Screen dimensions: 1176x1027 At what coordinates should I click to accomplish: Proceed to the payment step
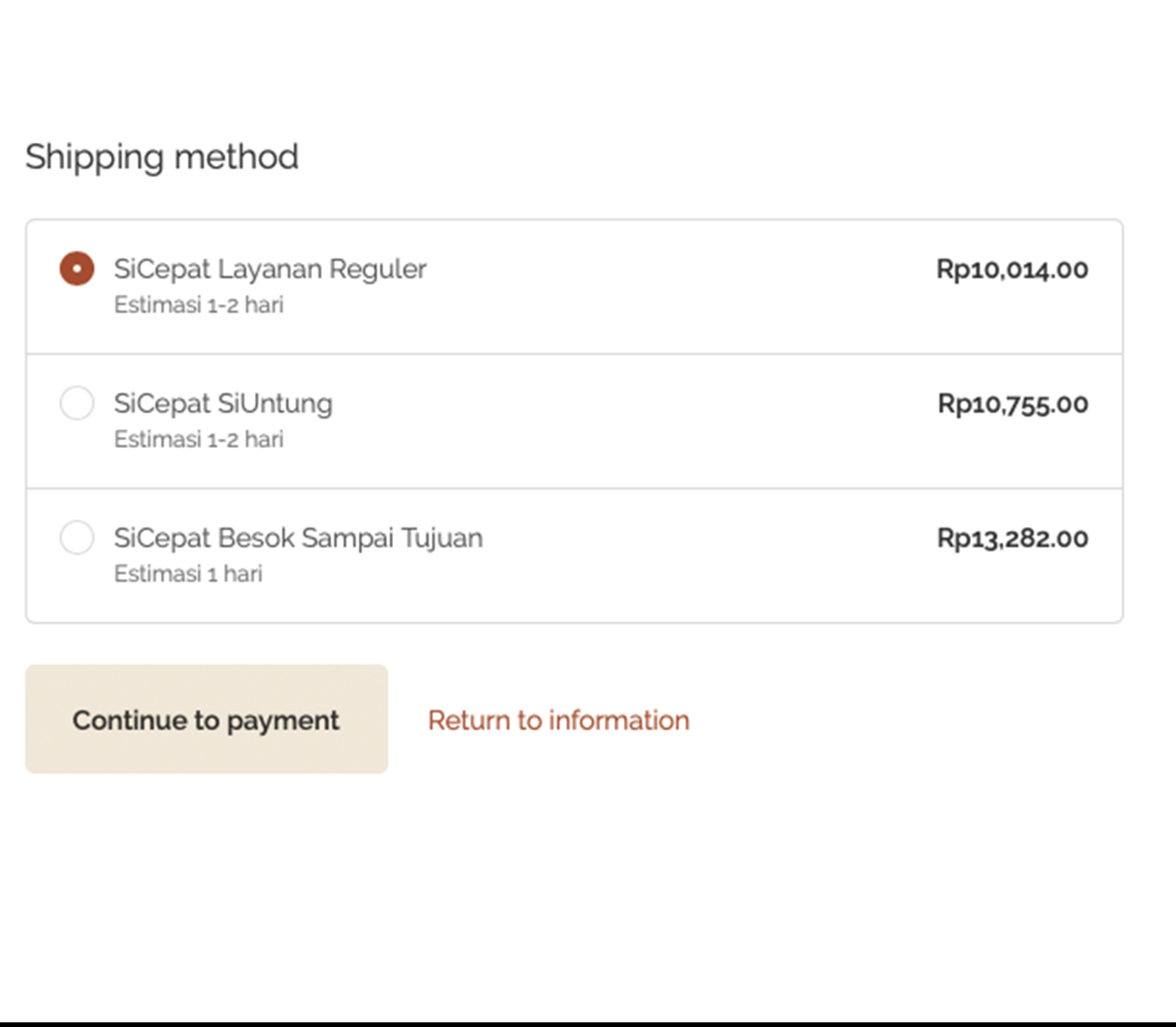pyautogui.click(x=206, y=719)
